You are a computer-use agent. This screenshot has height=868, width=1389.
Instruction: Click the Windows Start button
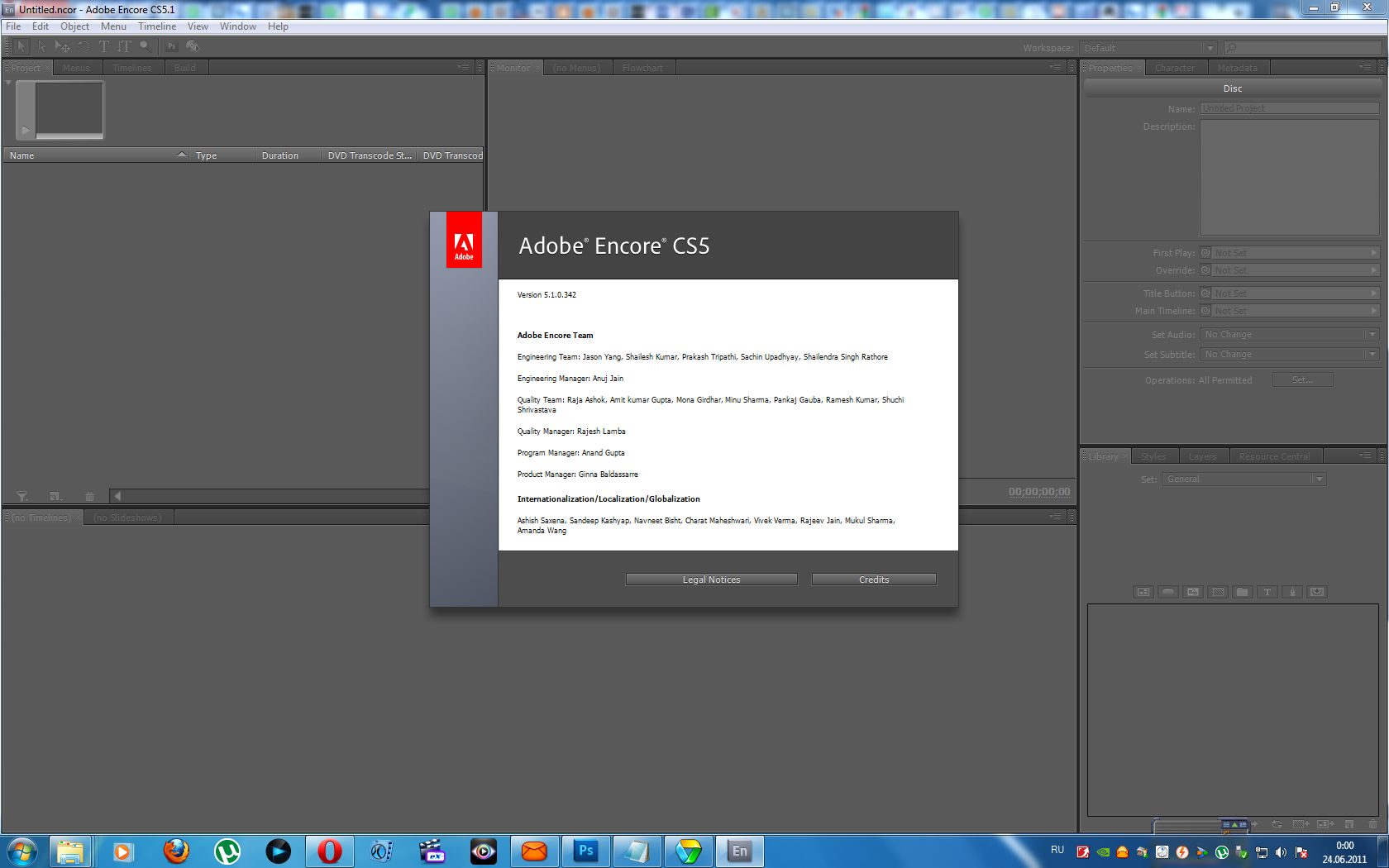(21, 851)
